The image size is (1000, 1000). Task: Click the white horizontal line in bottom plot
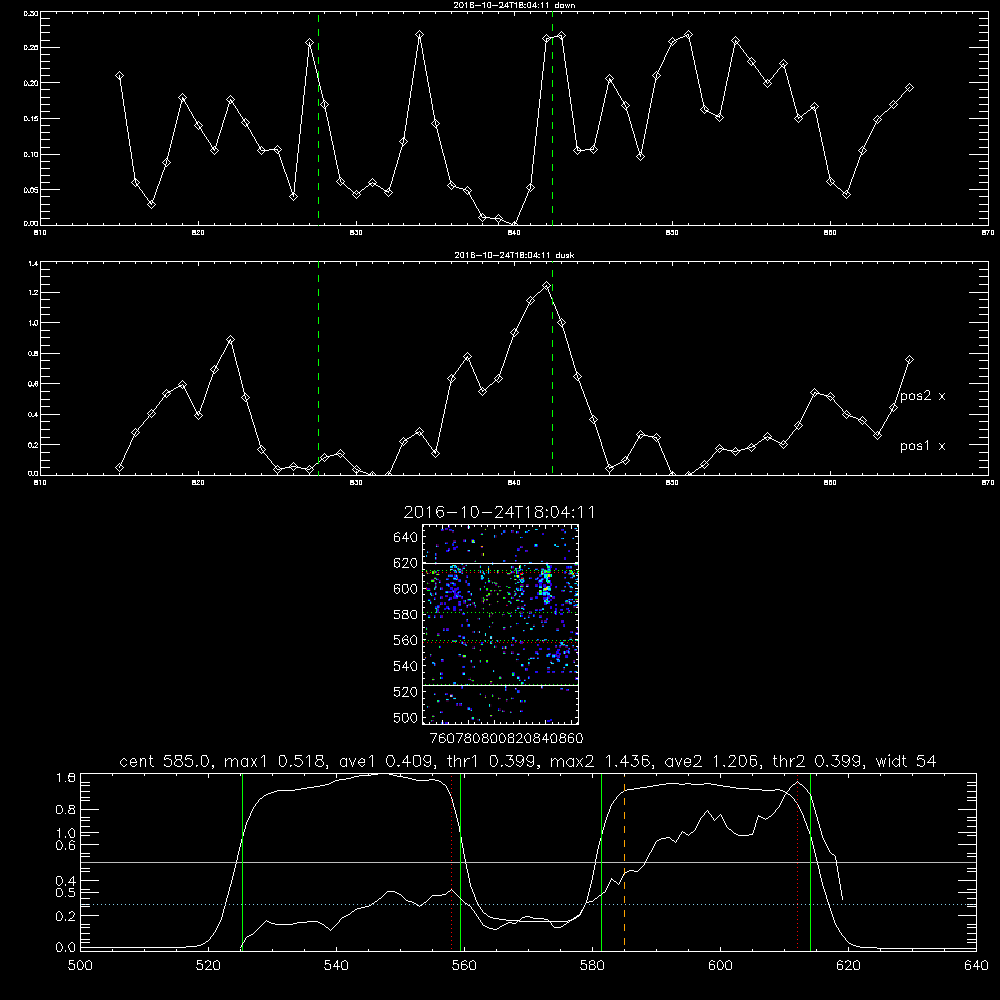pyautogui.click(x=528, y=862)
